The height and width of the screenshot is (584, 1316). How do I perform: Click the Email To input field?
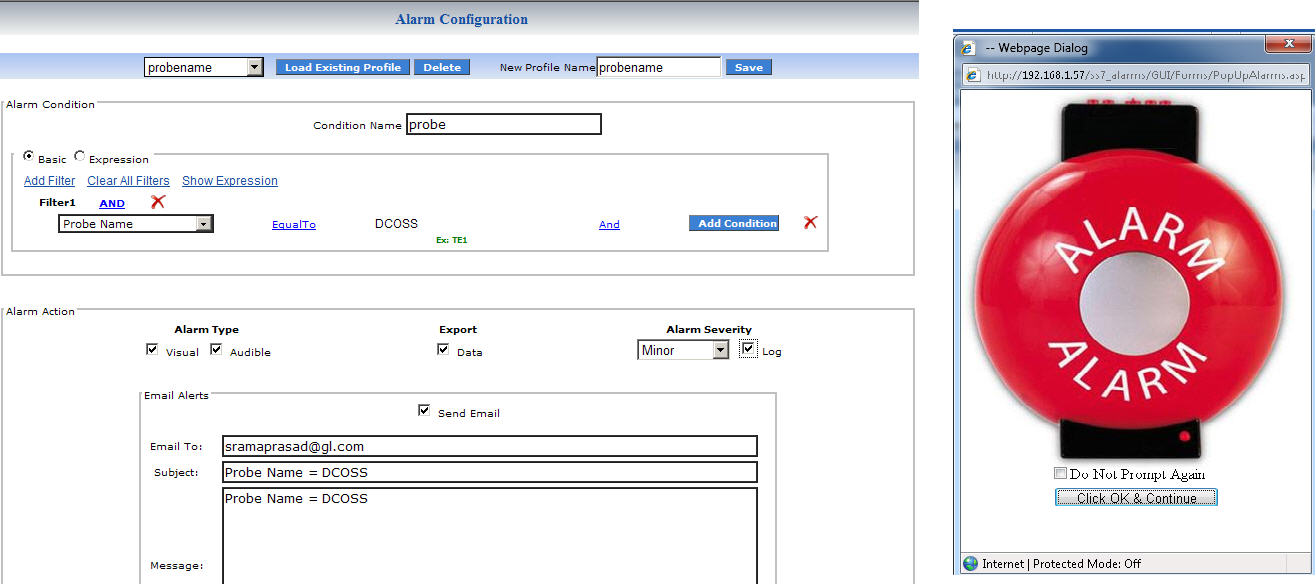coord(490,447)
